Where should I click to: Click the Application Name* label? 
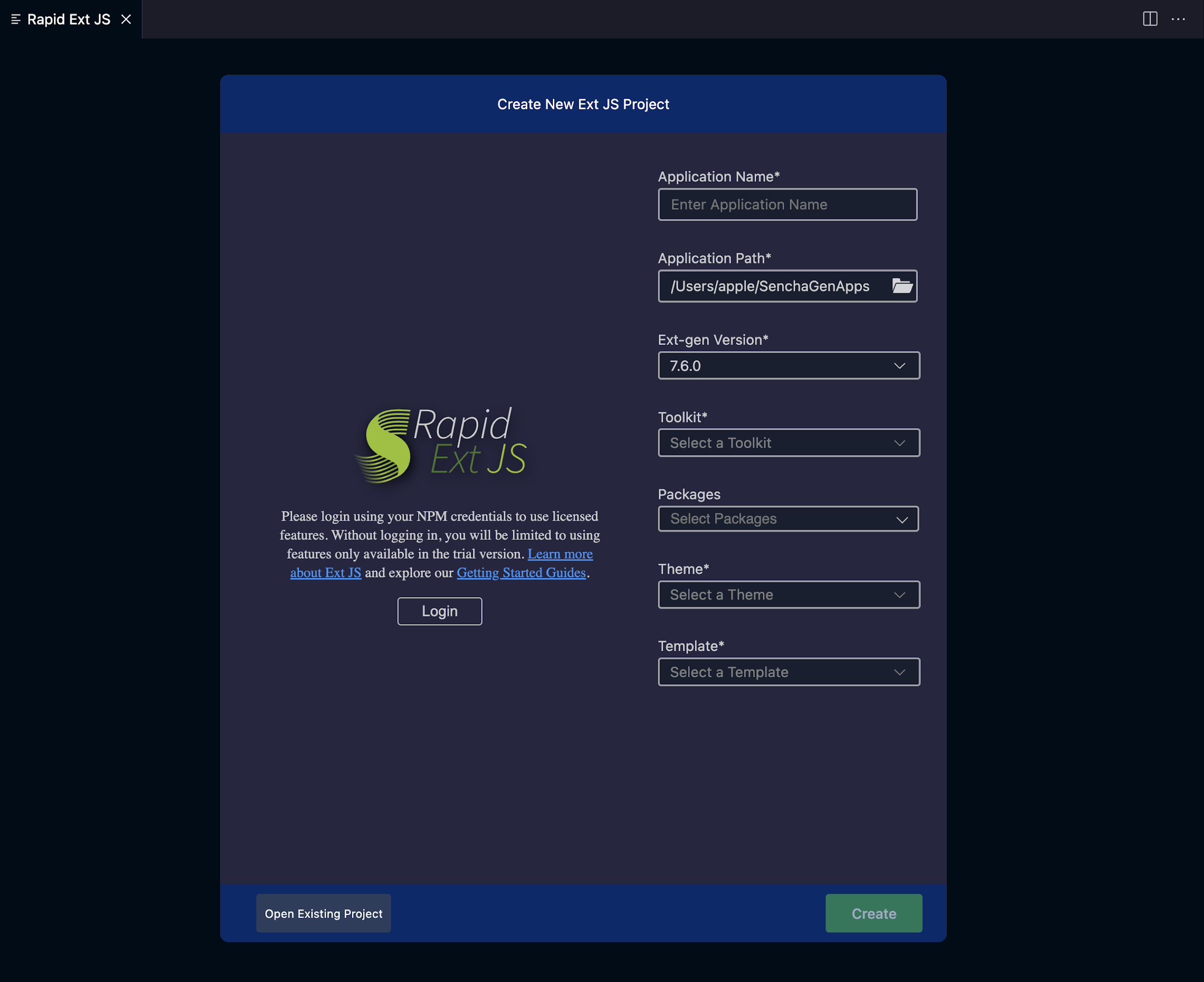[719, 176]
